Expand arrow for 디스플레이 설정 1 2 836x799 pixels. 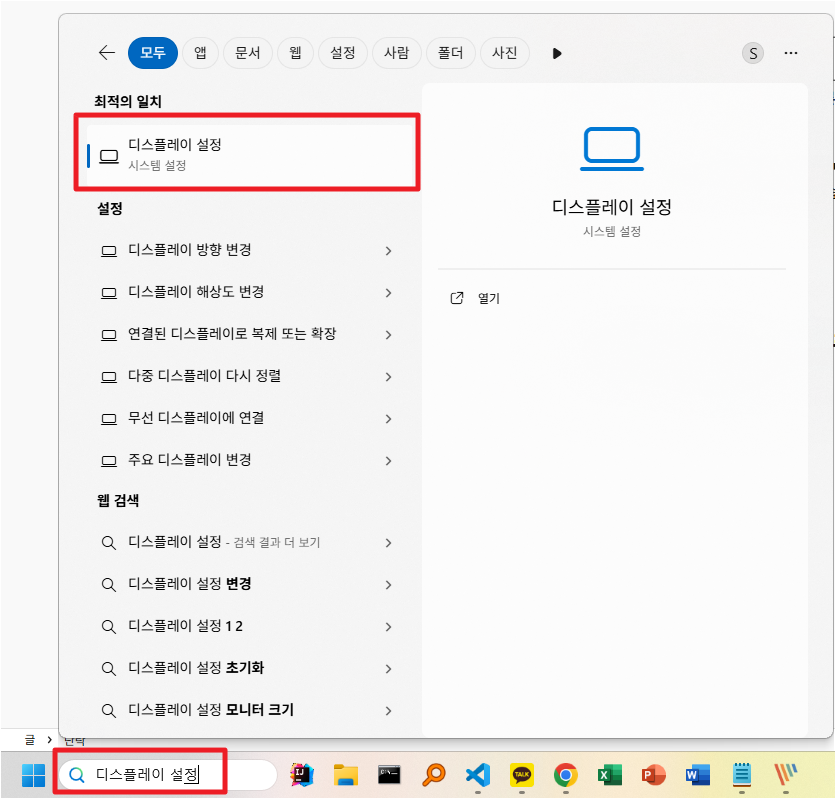[x=388, y=627]
